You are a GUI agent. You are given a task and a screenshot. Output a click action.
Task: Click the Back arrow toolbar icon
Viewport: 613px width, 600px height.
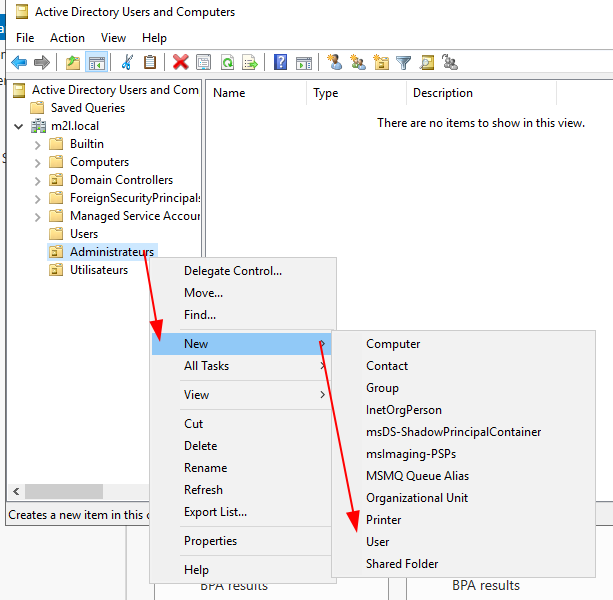pos(19,62)
